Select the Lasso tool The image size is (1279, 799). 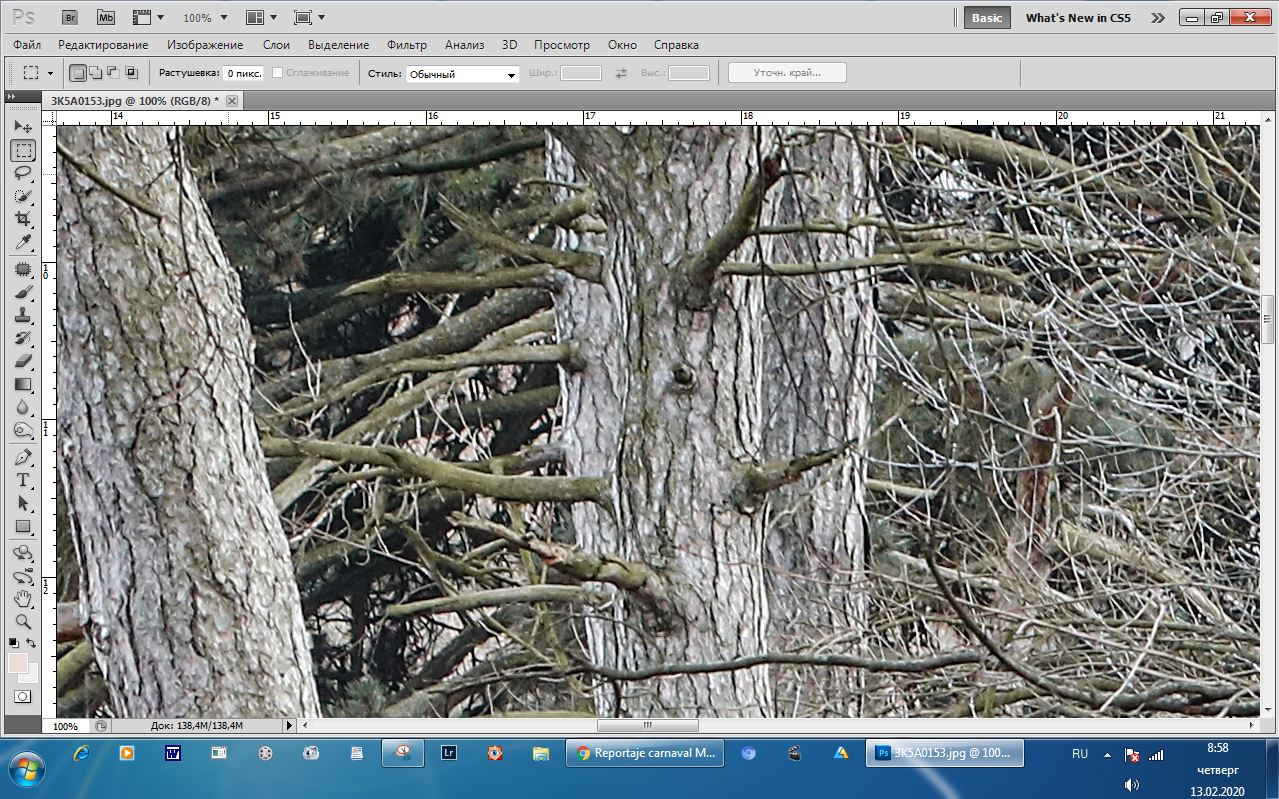tap(23, 174)
